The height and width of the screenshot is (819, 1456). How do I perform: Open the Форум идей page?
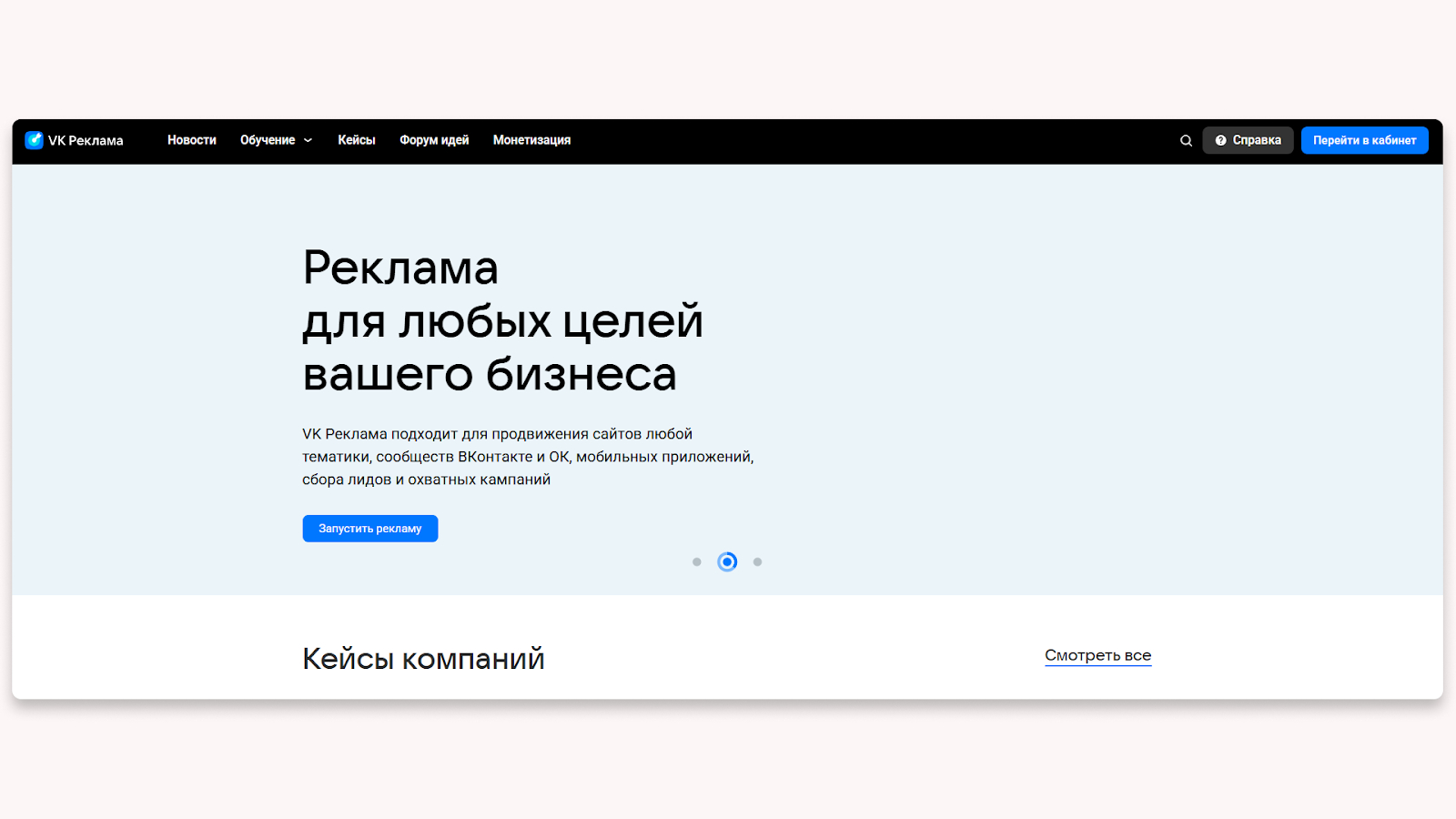(434, 140)
